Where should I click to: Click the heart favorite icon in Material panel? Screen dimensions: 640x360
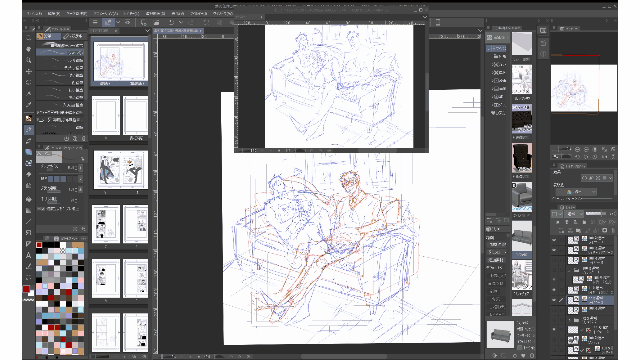(x=523, y=356)
